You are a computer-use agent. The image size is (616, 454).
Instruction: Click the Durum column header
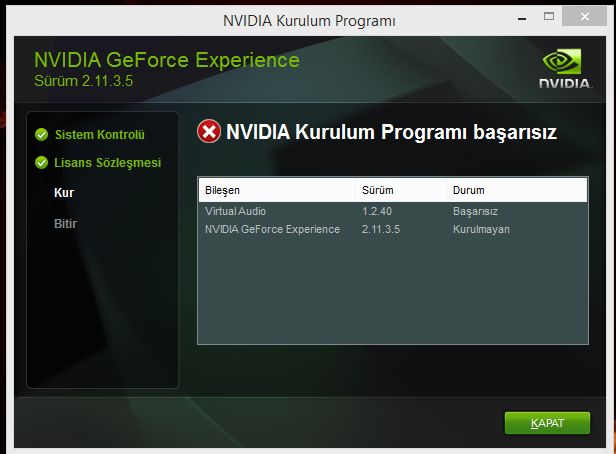pyautogui.click(x=517, y=190)
